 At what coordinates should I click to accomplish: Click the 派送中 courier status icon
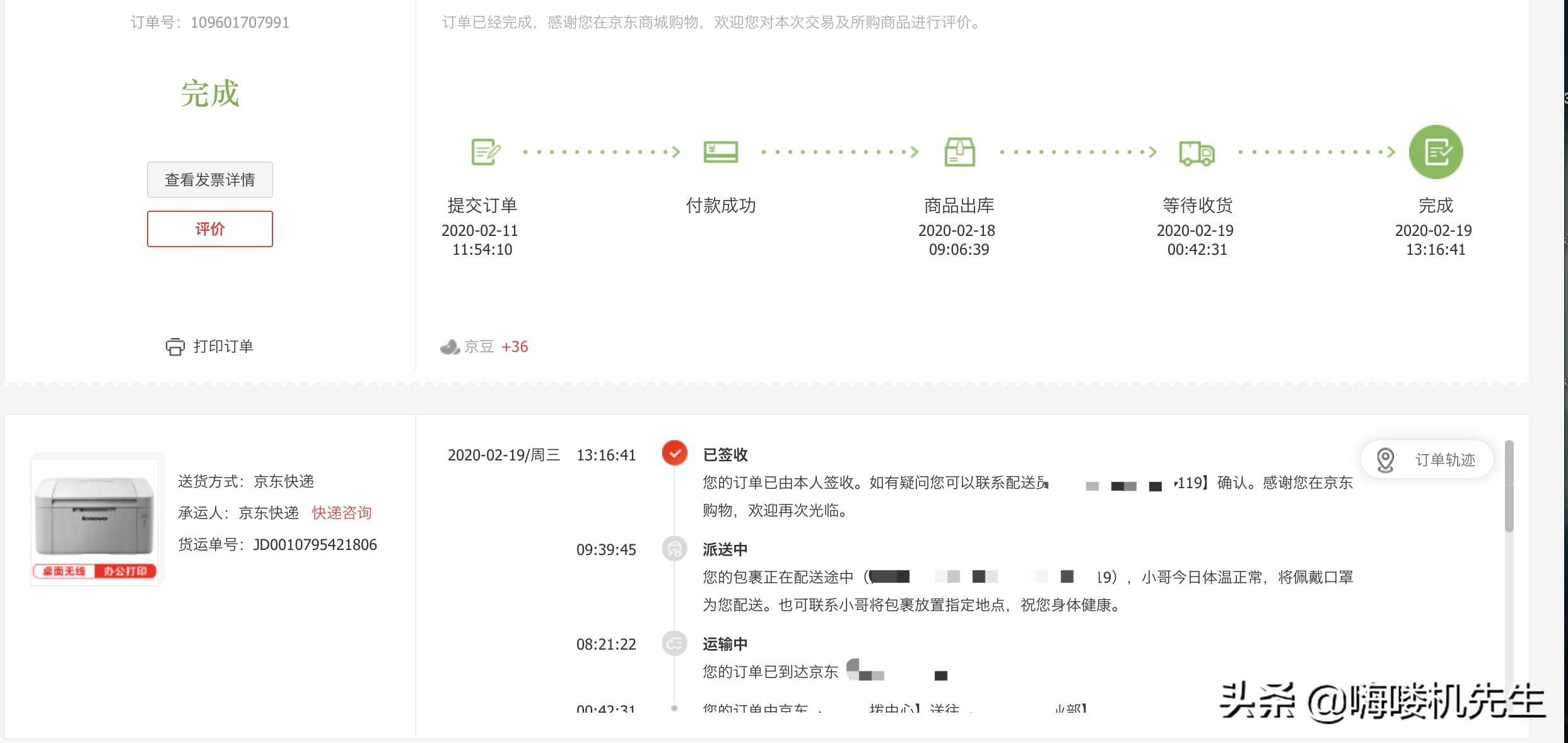pyautogui.click(x=674, y=549)
